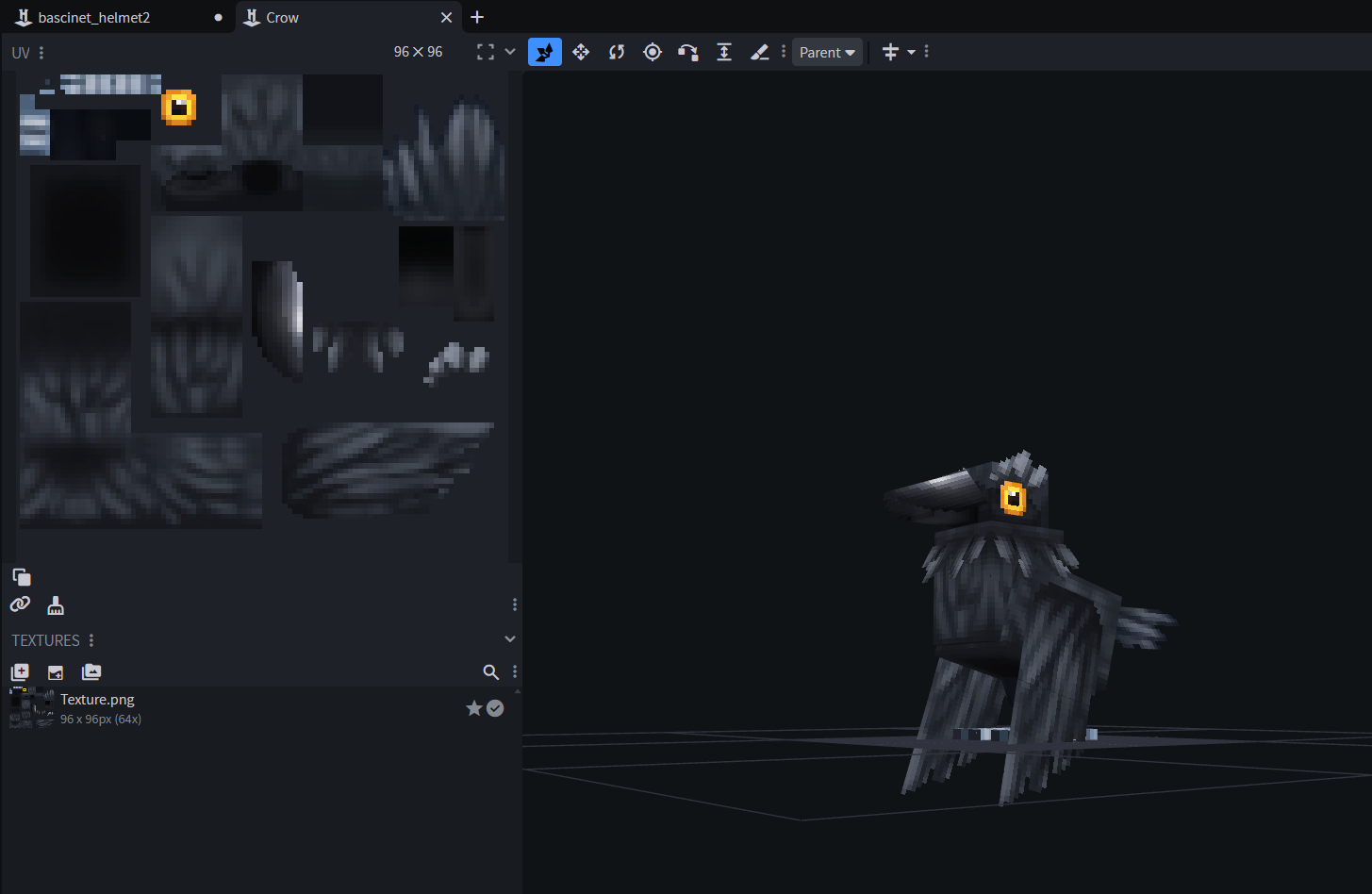Close the Crow tab

[447, 17]
